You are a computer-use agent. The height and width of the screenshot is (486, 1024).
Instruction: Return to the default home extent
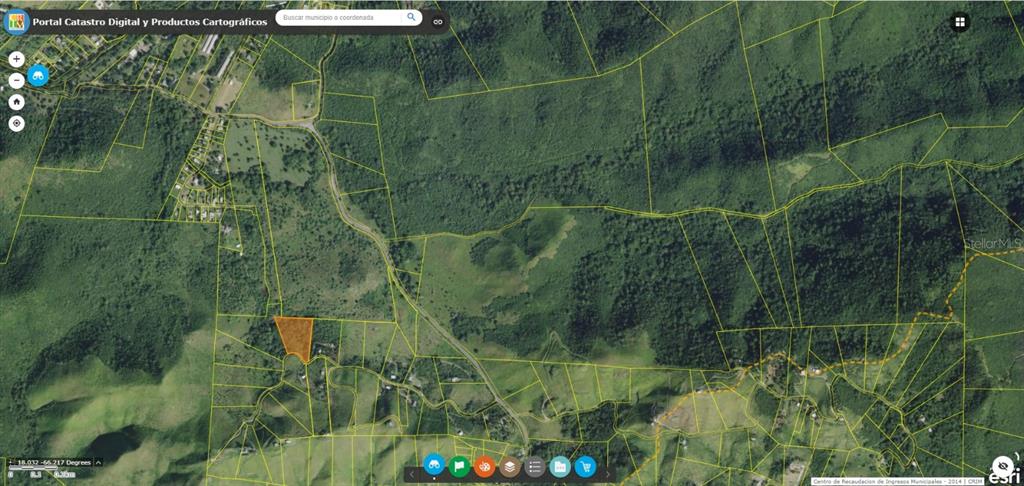(16, 102)
